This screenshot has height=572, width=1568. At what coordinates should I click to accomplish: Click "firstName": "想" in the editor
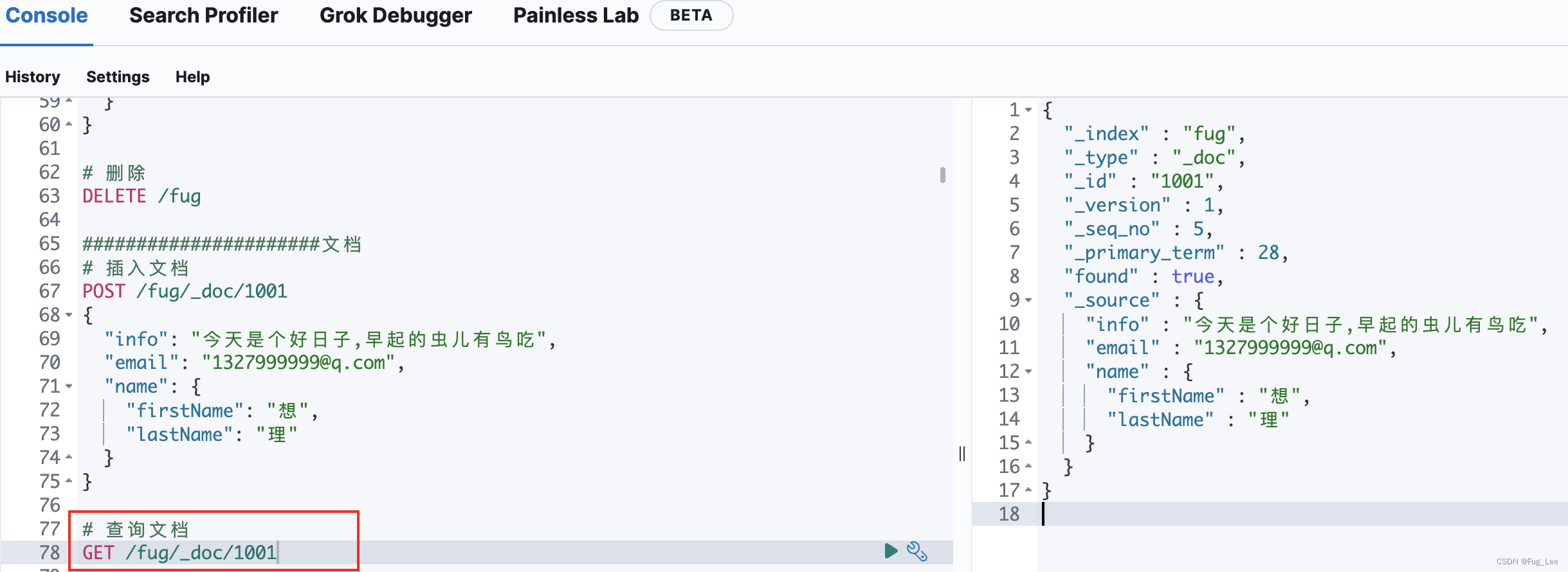point(222,410)
